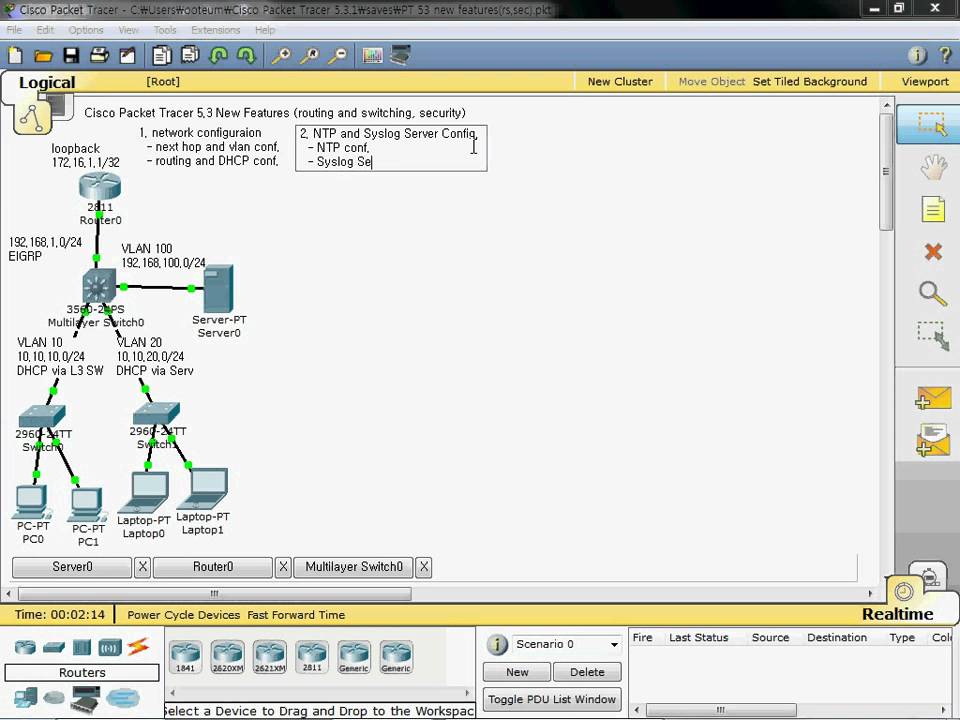
Task: Select the Routers category icon
Action: [25, 647]
